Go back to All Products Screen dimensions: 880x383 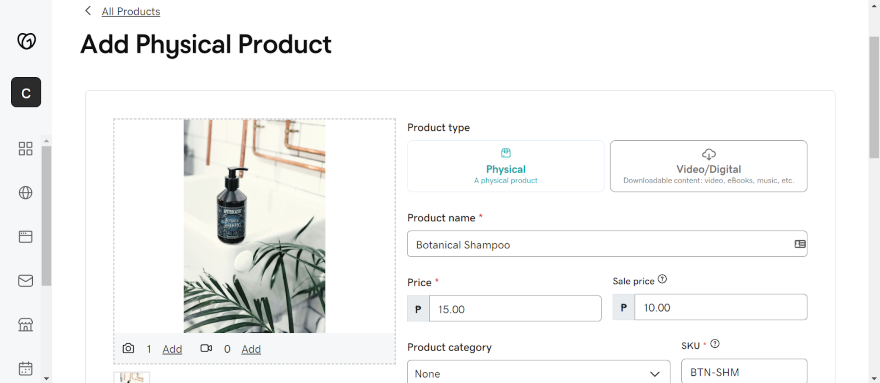131,11
